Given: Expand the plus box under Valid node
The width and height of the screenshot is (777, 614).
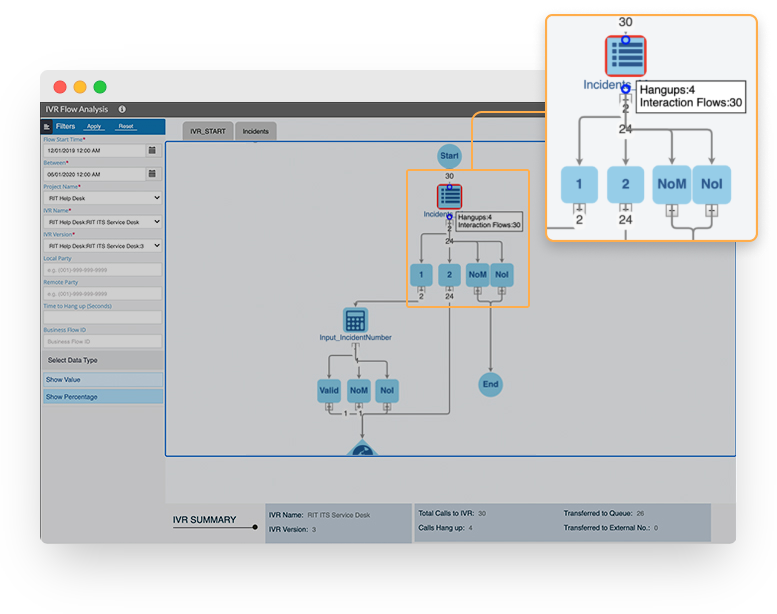Looking at the screenshot, I should [x=329, y=406].
